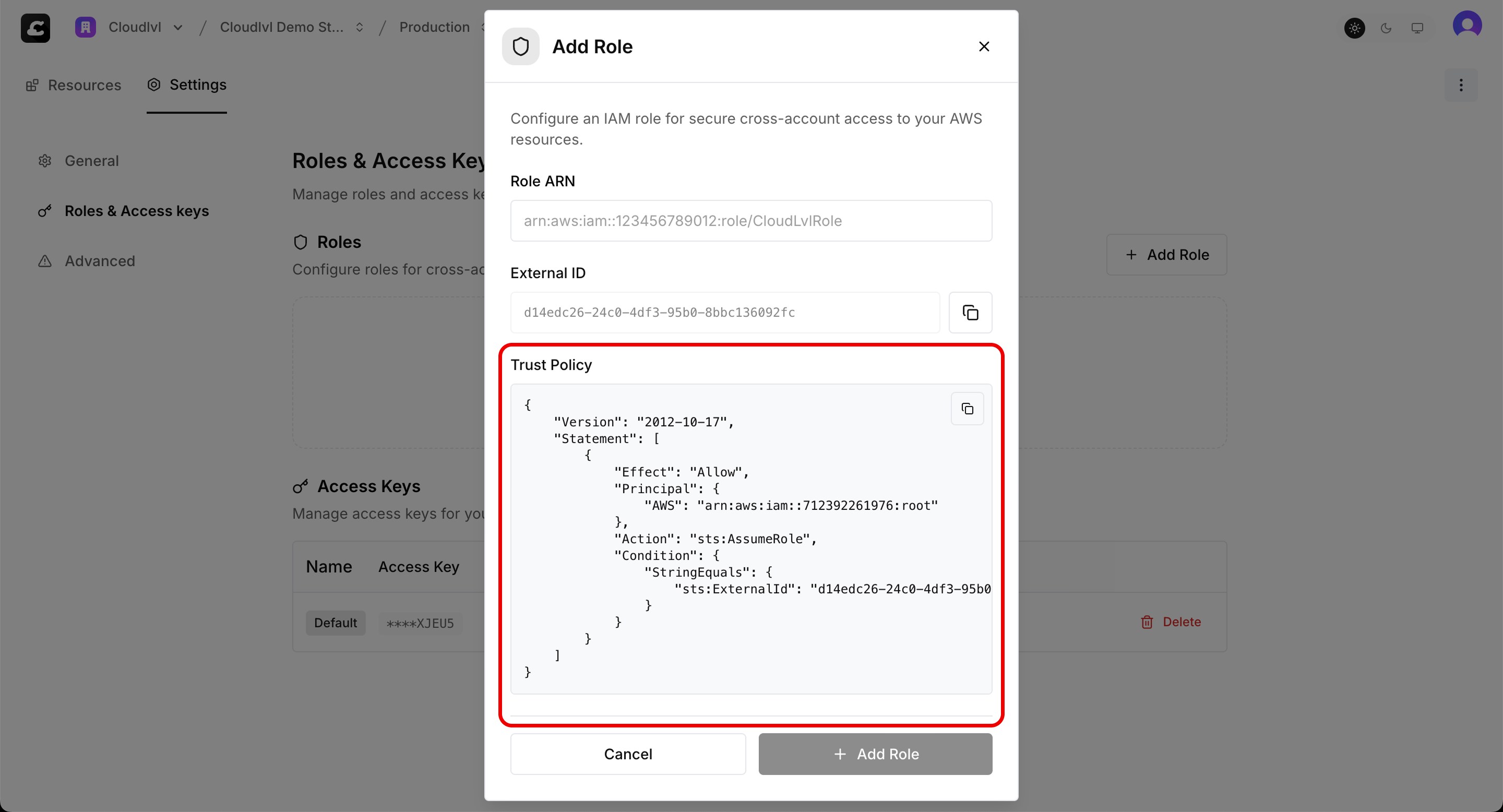Select the gear icon beside General in sidebar
1503x812 pixels.
45,160
